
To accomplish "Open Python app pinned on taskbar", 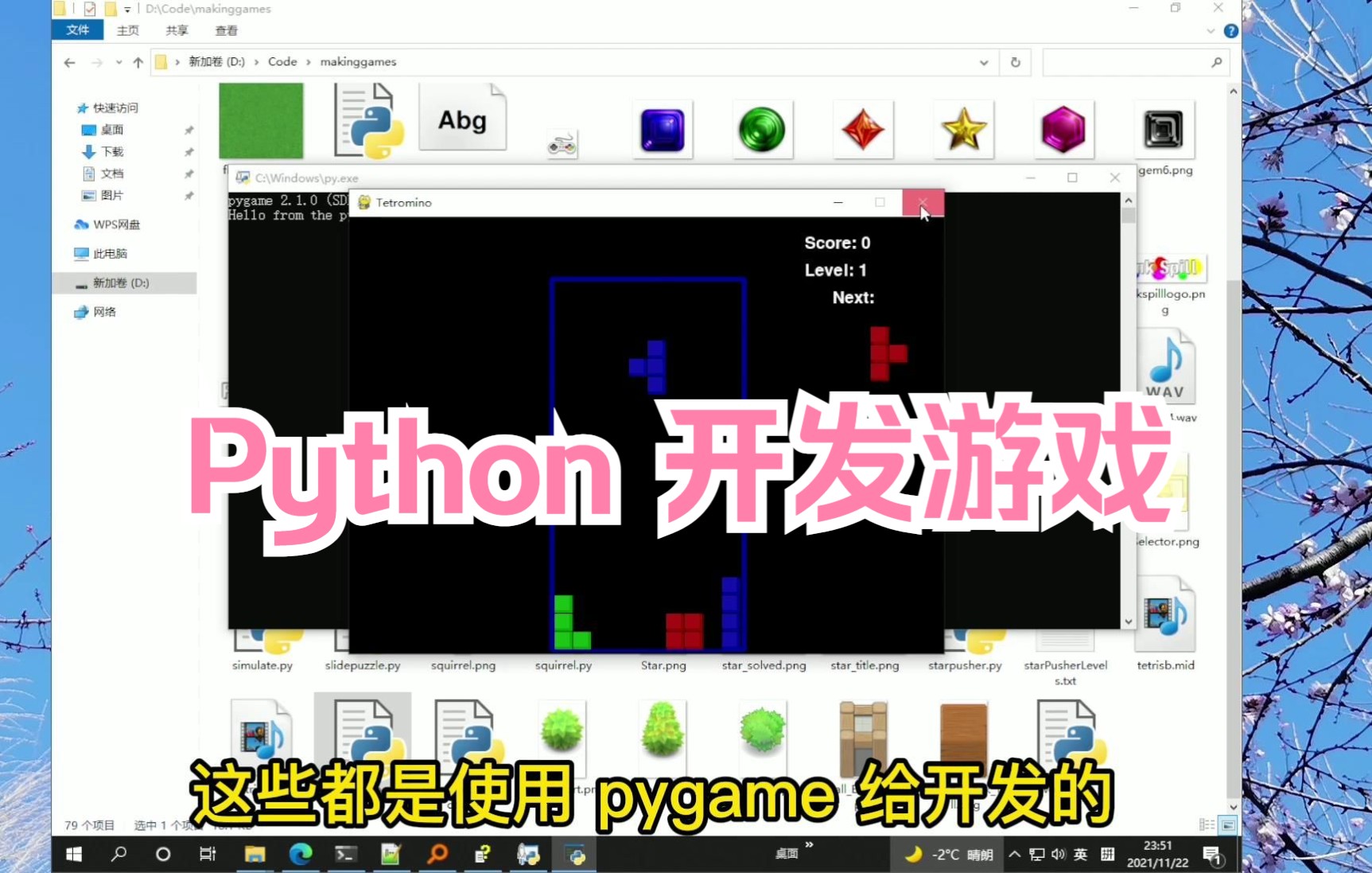I will pos(575,854).
